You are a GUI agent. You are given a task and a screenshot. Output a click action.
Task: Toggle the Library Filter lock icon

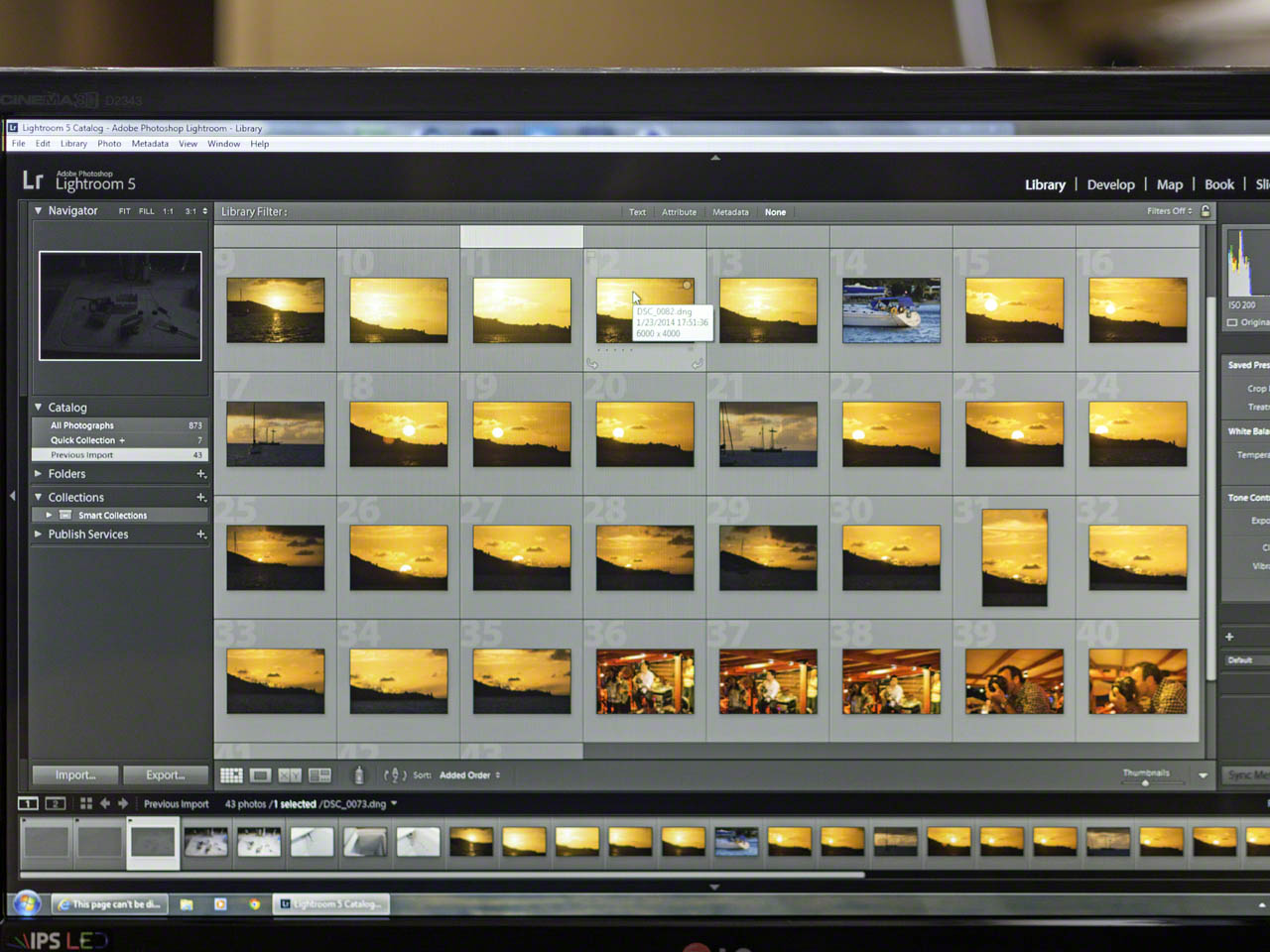(1206, 211)
